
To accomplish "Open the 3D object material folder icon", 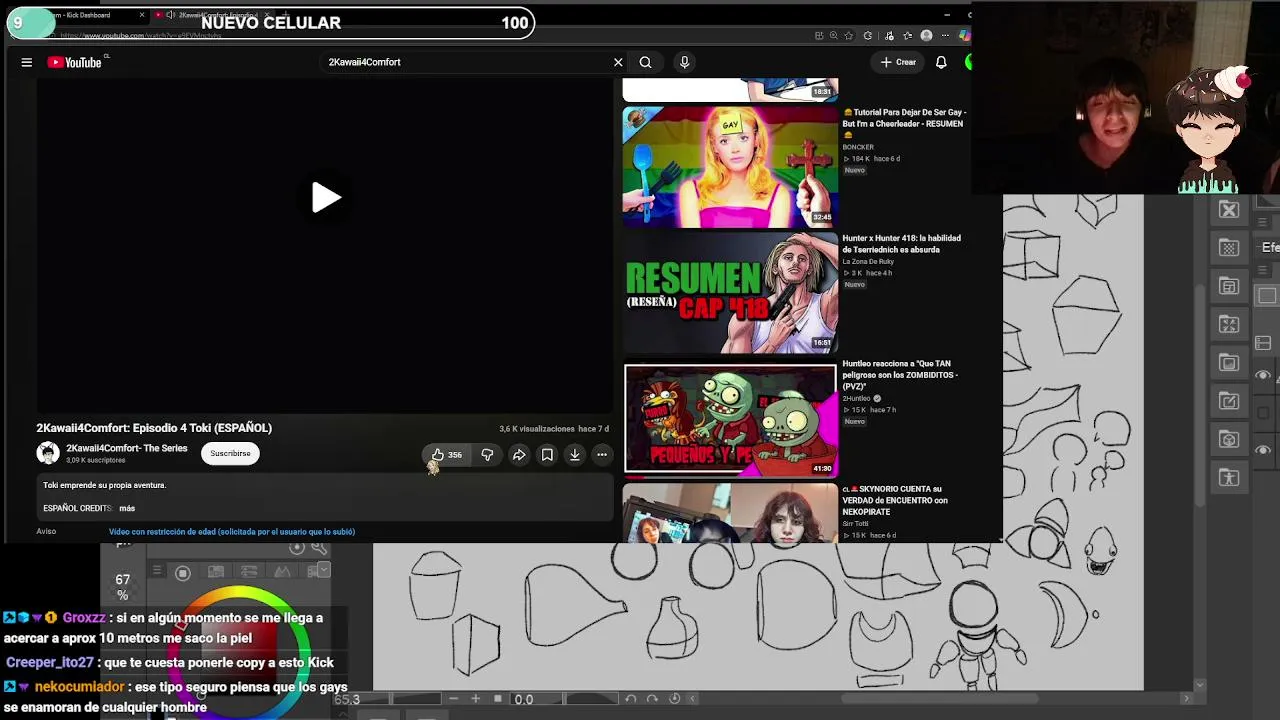I will click(x=1229, y=439).
